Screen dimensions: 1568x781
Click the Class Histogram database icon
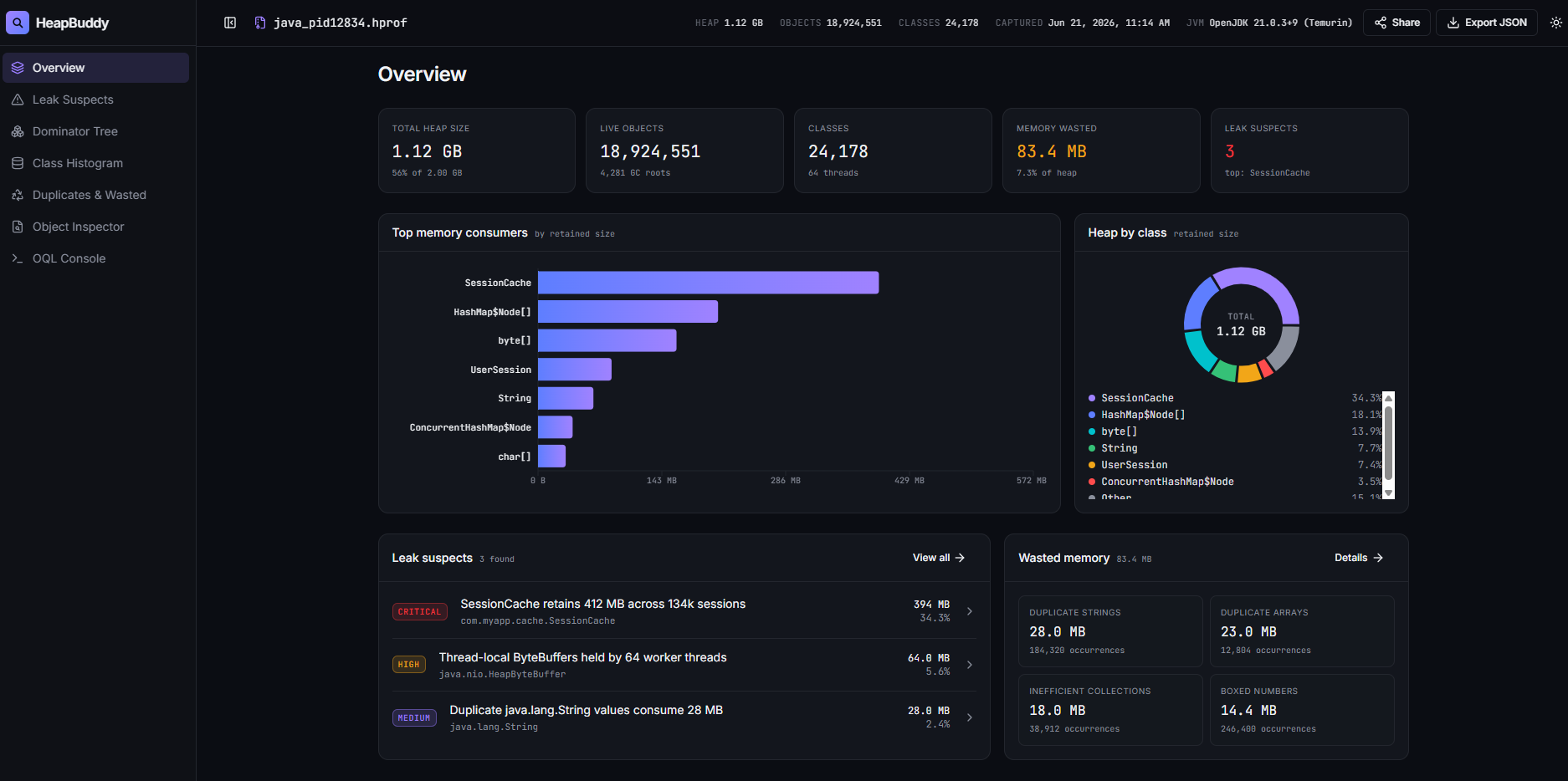[18, 163]
